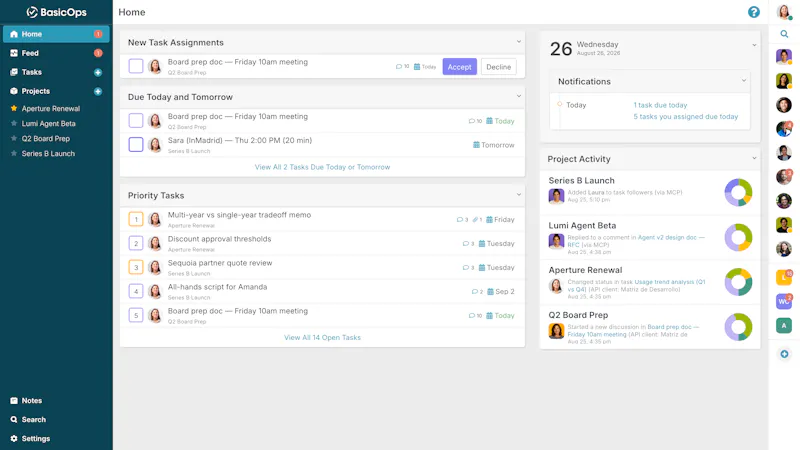
Task: Click the Series B Launch donut progress chart
Action: (738, 192)
